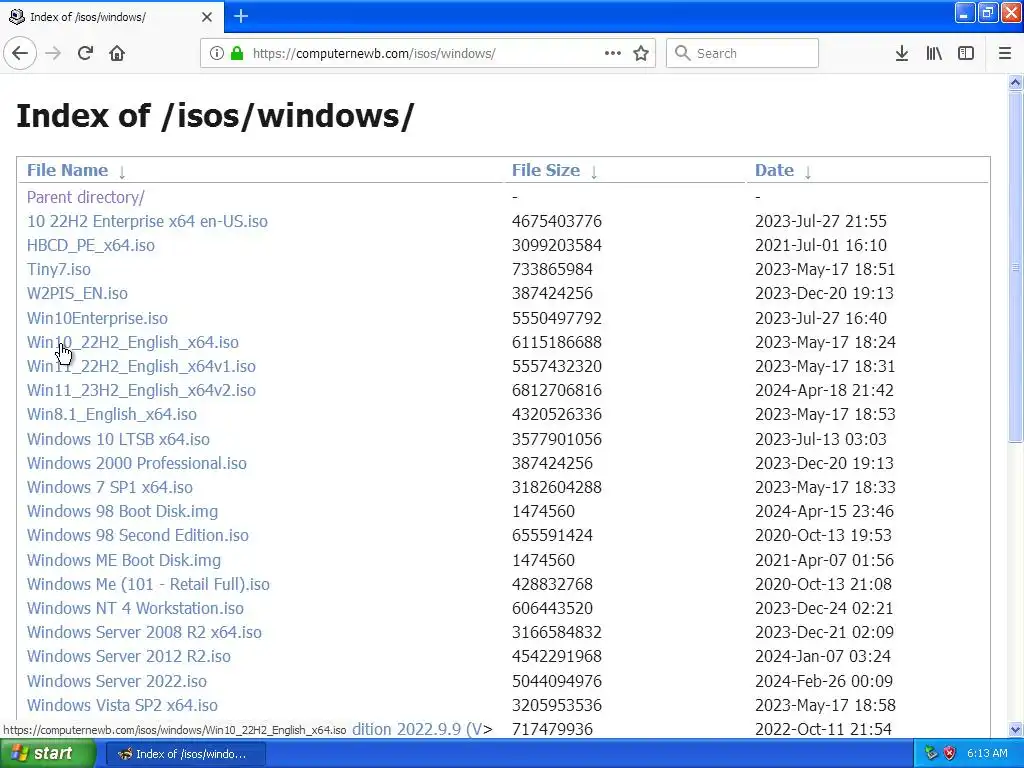Bookmark this page with the star
The image size is (1024, 768).
(641, 53)
